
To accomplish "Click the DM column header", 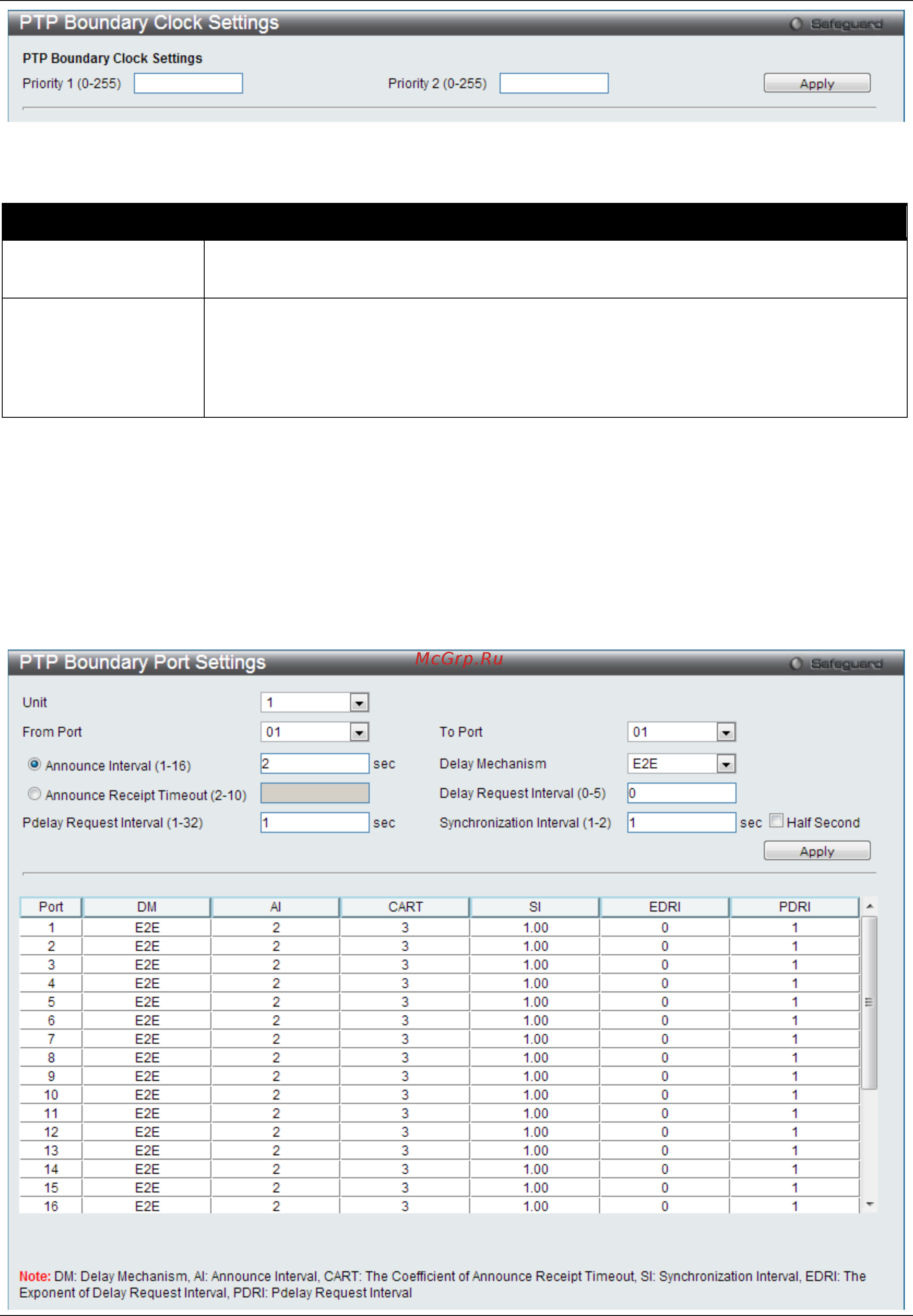I will (147, 907).
